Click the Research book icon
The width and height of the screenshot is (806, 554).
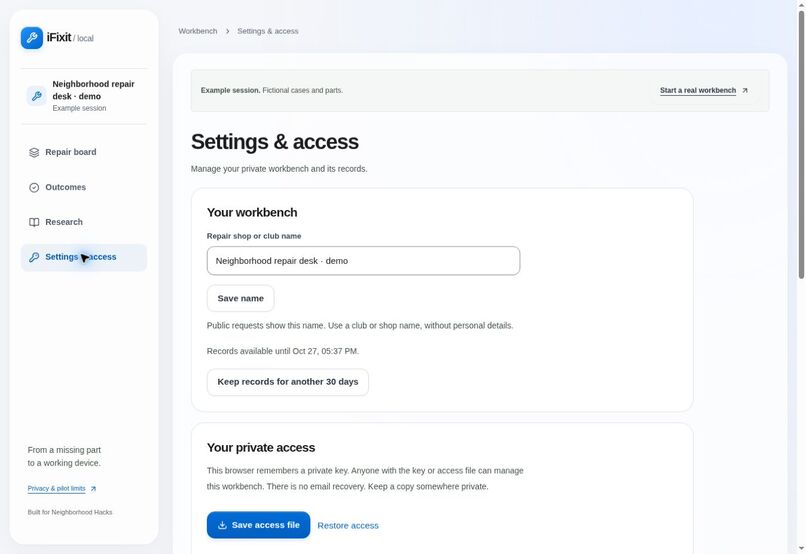[x=34, y=222]
